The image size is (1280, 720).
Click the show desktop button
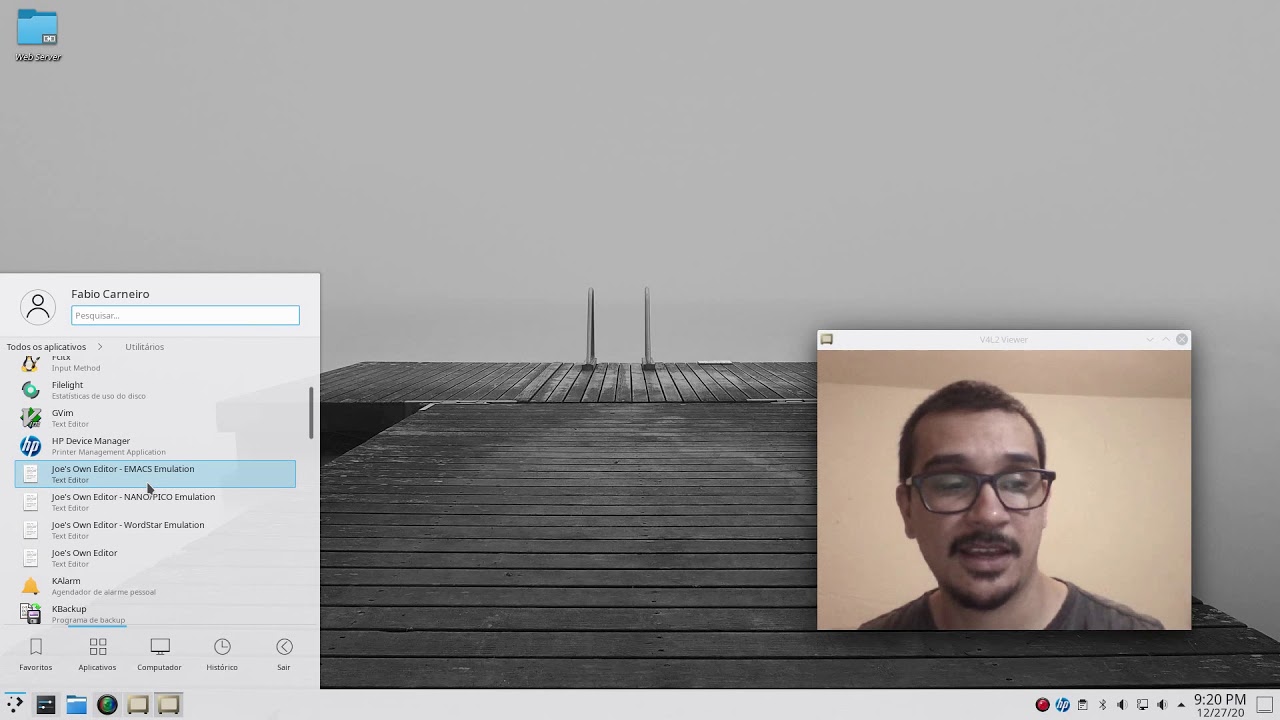[1264, 704]
